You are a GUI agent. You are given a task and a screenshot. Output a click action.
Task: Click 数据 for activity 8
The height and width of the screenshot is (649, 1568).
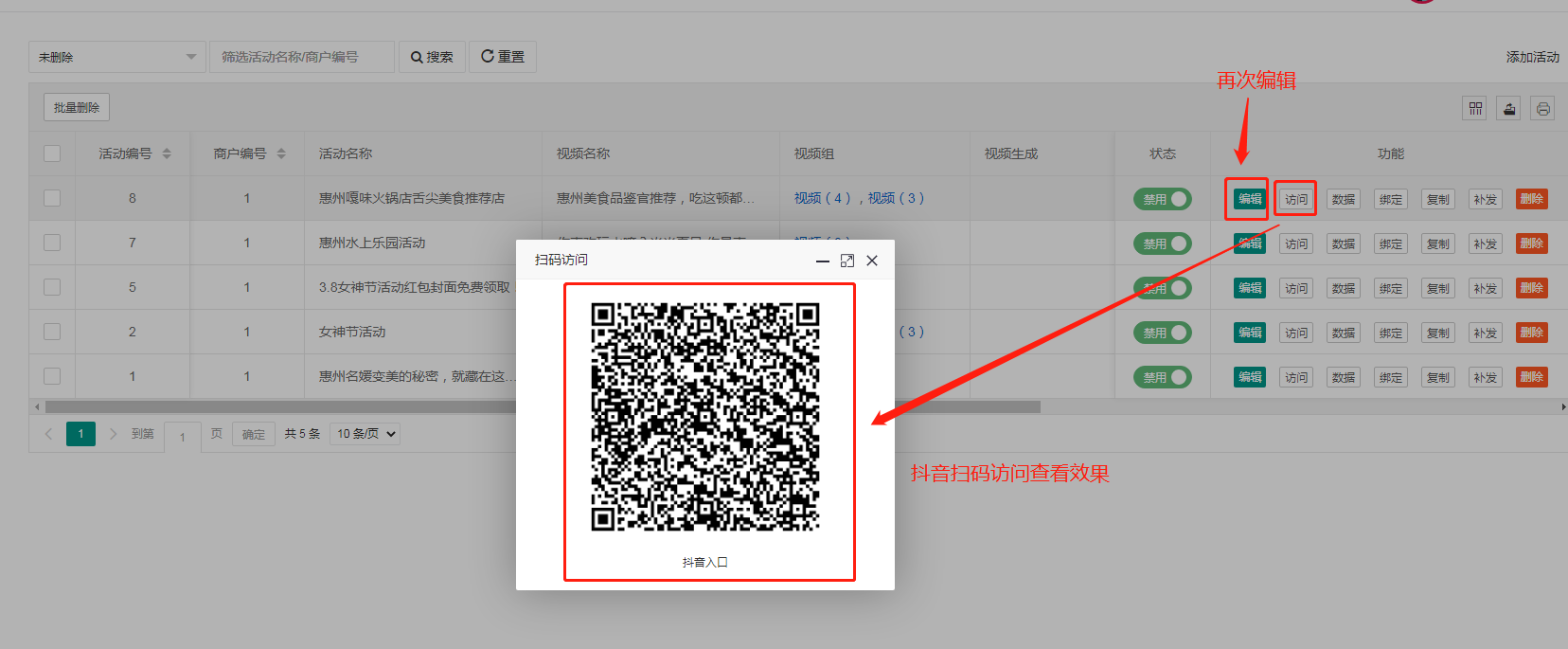point(1344,199)
